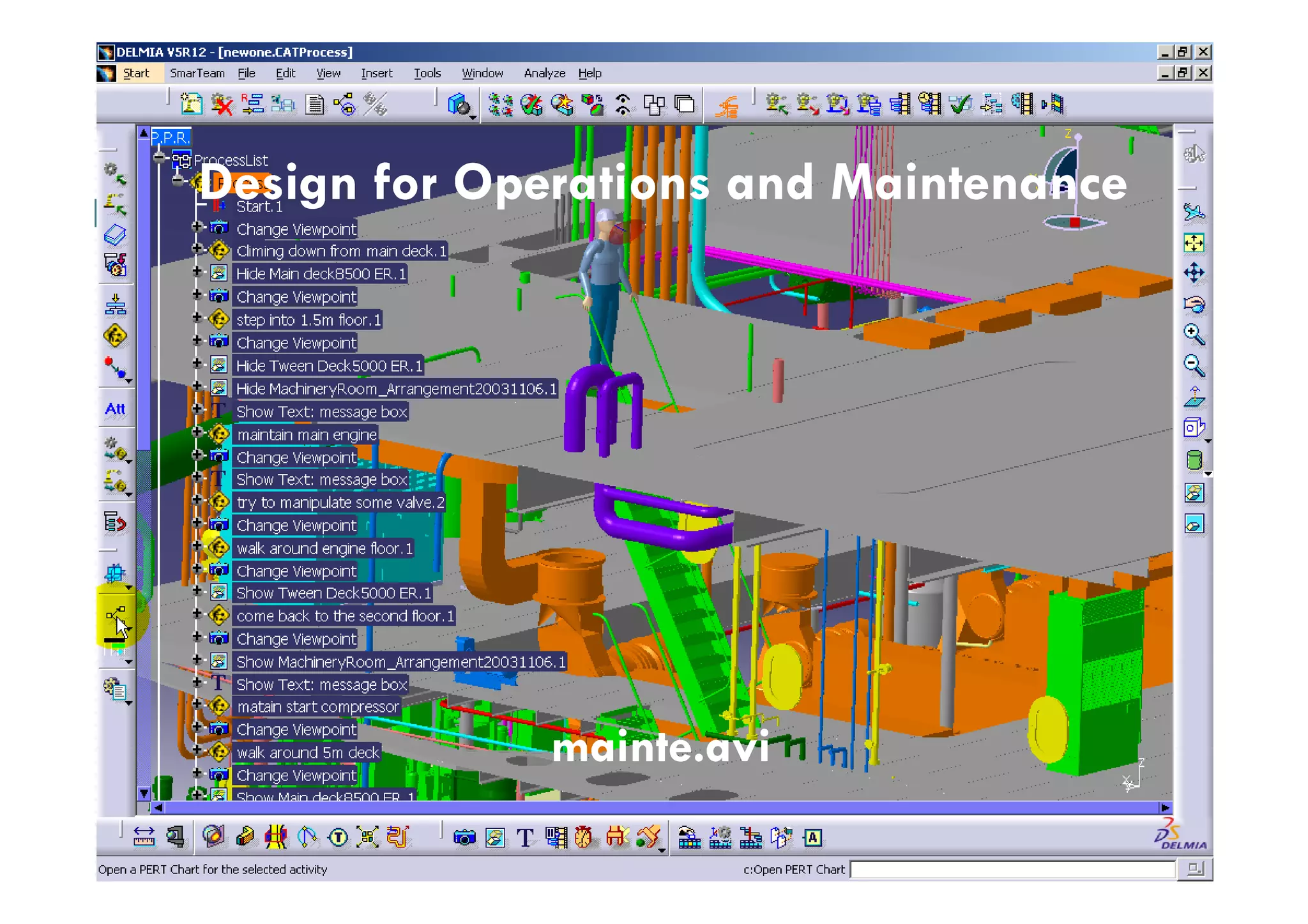Select the Zoom In tool
The width and height of the screenshot is (1308, 924).
1194,334
